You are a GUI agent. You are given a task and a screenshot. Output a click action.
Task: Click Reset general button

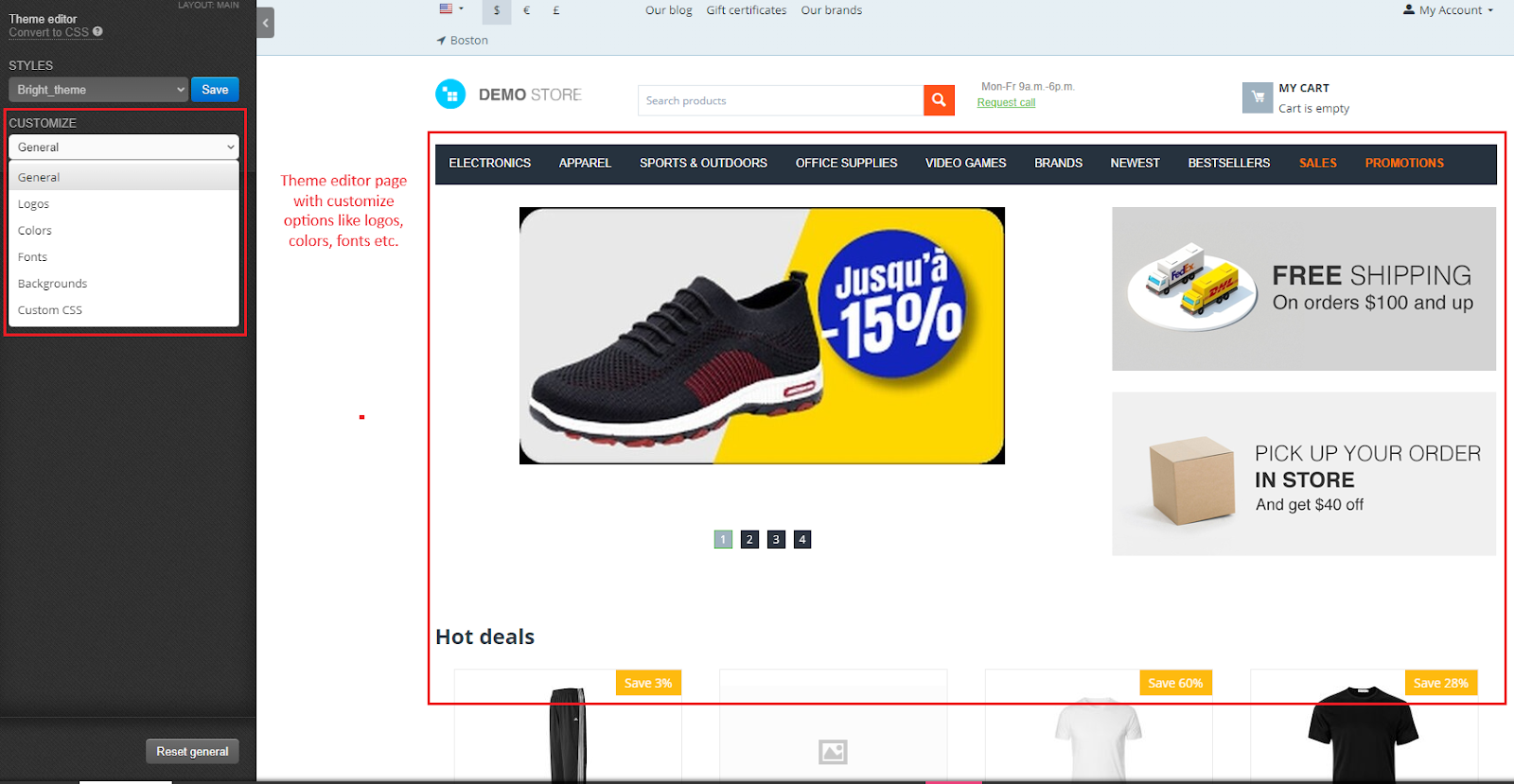tap(192, 751)
